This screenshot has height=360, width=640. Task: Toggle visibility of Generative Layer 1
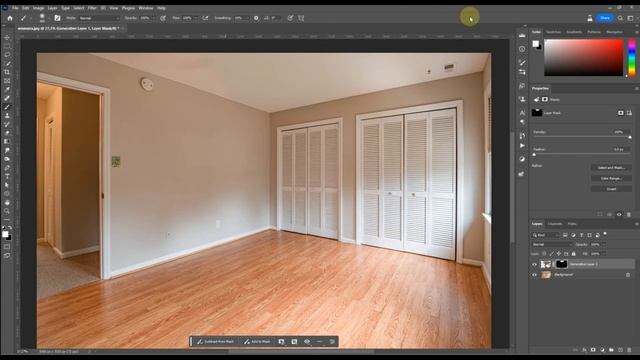pyautogui.click(x=534, y=264)
